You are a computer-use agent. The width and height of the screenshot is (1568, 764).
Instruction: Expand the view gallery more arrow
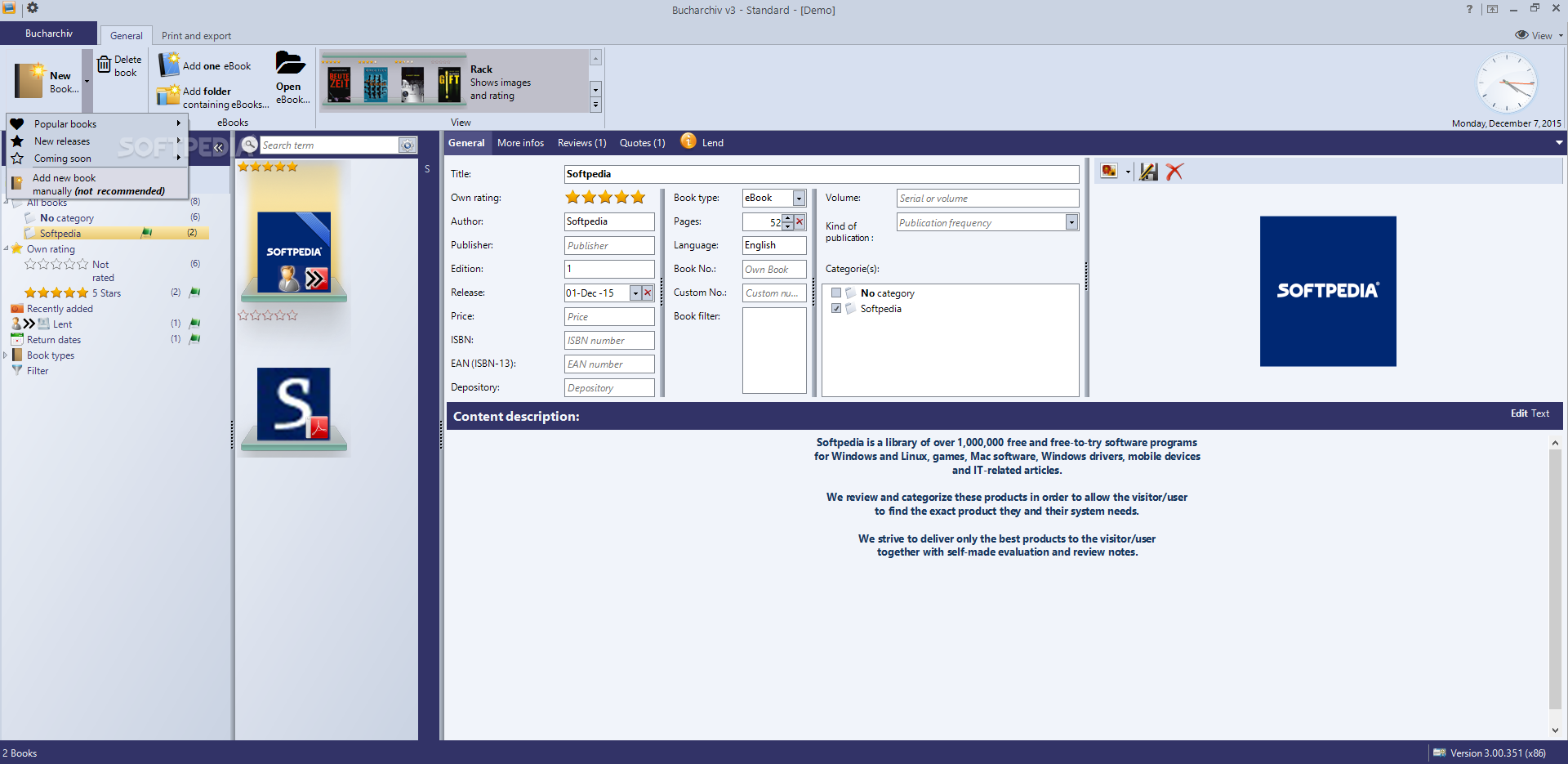[x=595, y=105]
